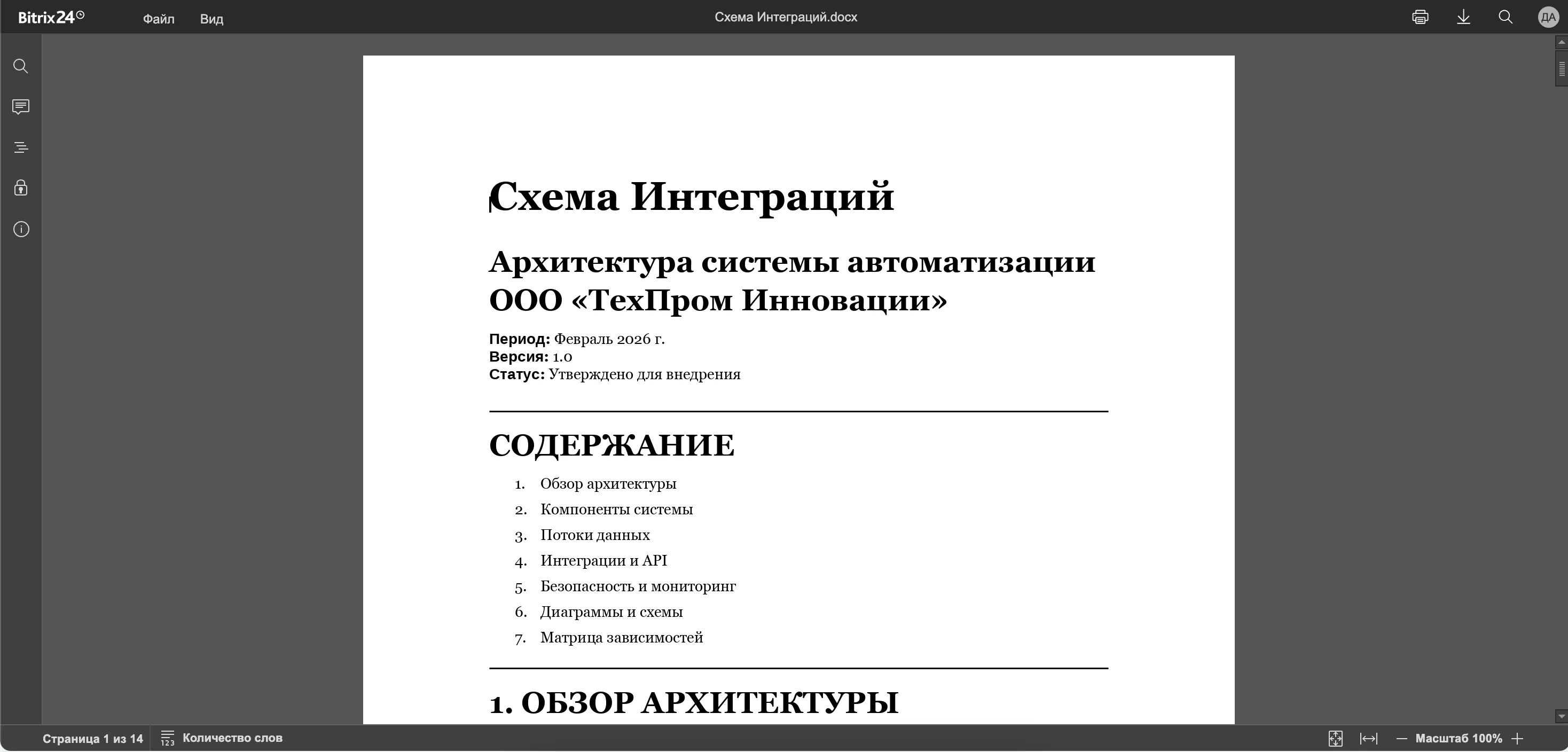Viewport: 1568px width, 752px height.
Task: Click contents item Обзор архитектуры
Action: click(x=608, y=483)
